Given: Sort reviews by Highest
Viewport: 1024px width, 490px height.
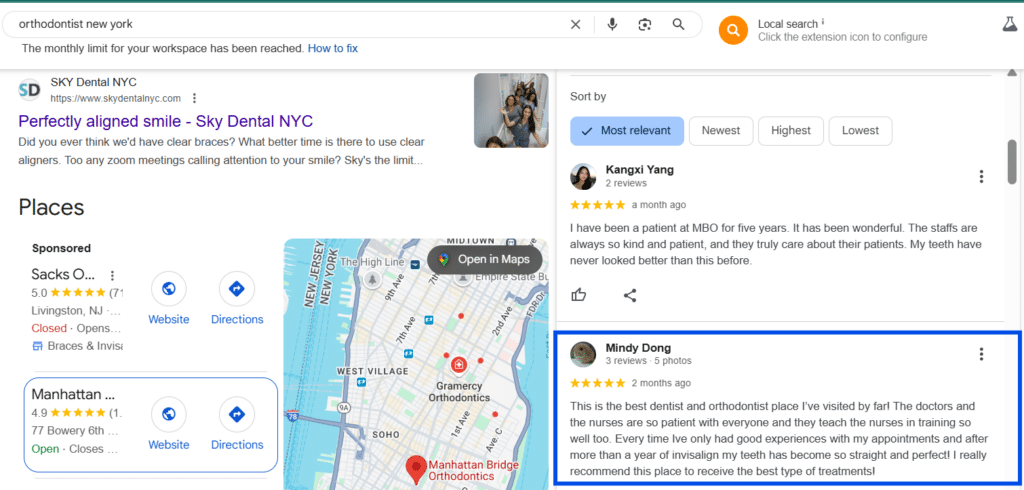Looking at the screenshot, I should click(x=791, y=131).
